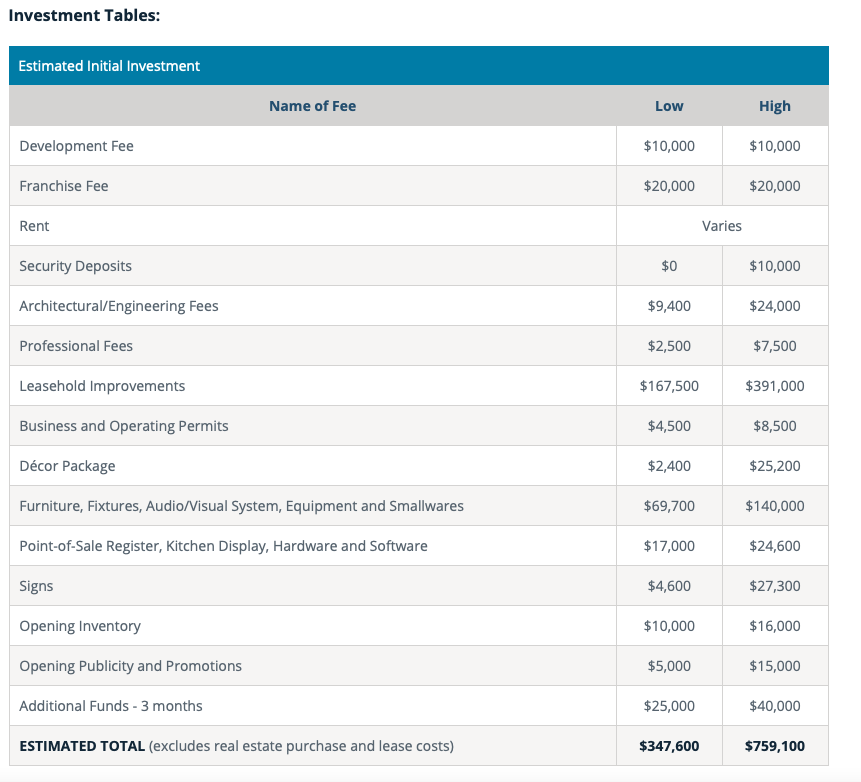Viewport: 861px width, 782px height.
Task: Select the 'Signs' row label
Action: [x=36, y=586]
